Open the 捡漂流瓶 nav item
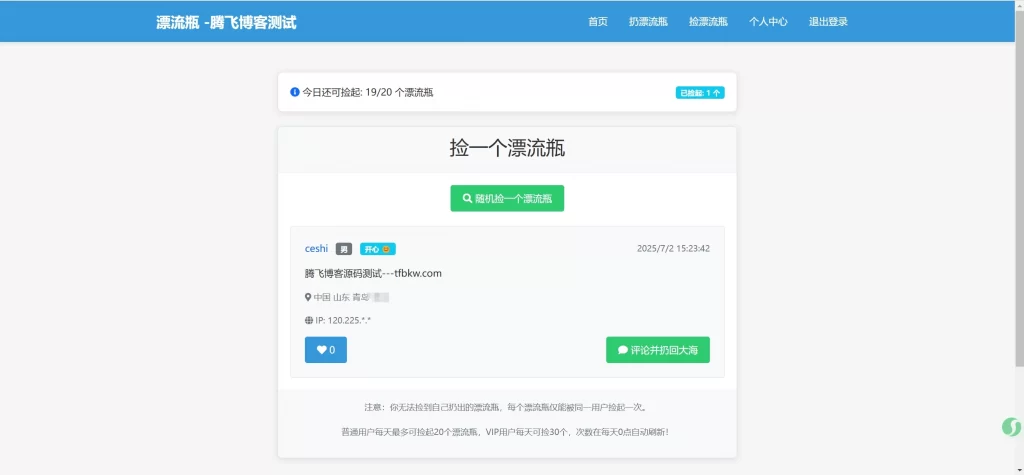Screen dimensions: 1024x475 tap(708, 22)
